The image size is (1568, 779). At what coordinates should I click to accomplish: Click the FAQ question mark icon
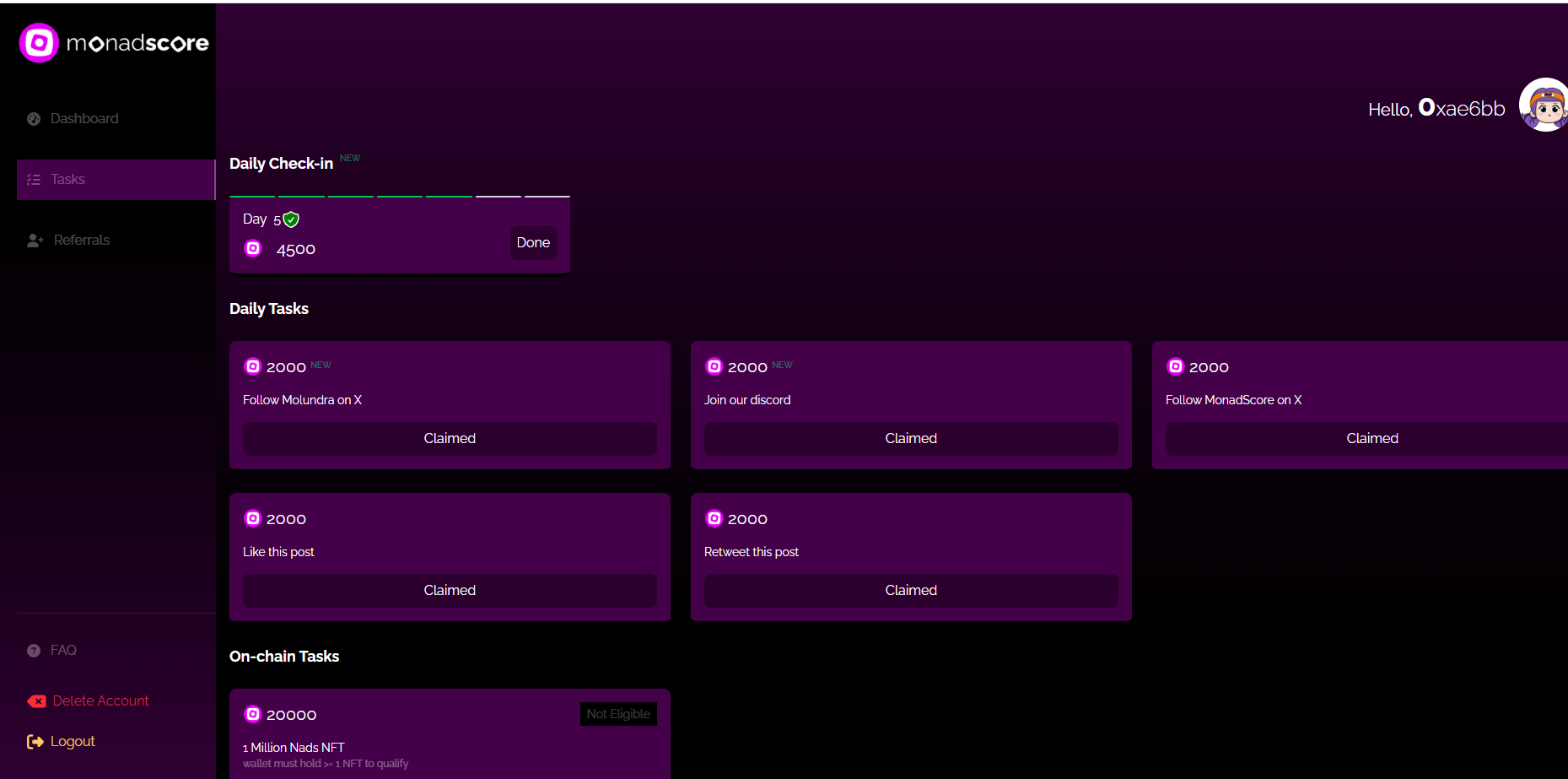[x=34, y=651]
